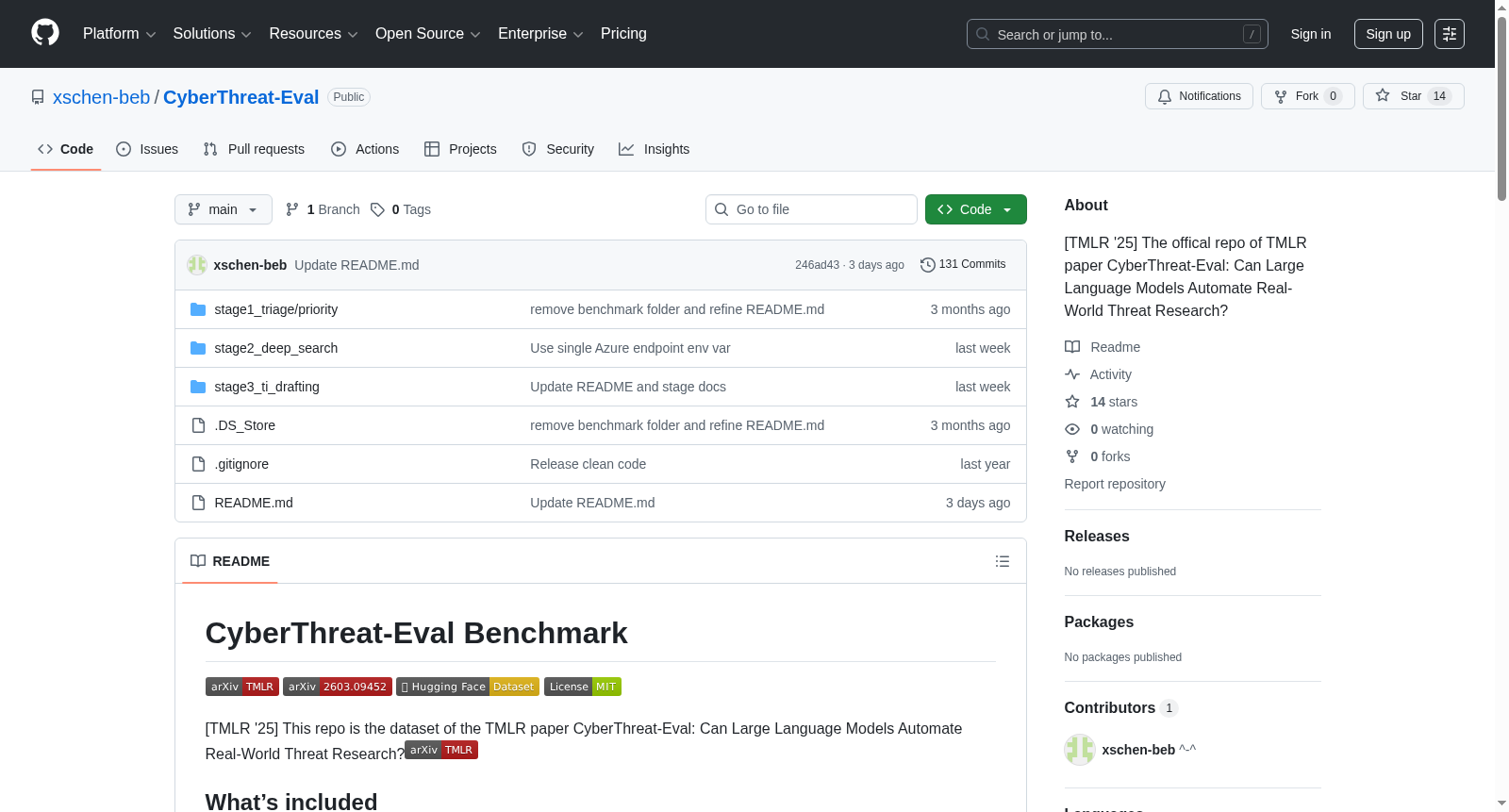
Task: Open the Readme link in About
Action: coord(1103,347)
